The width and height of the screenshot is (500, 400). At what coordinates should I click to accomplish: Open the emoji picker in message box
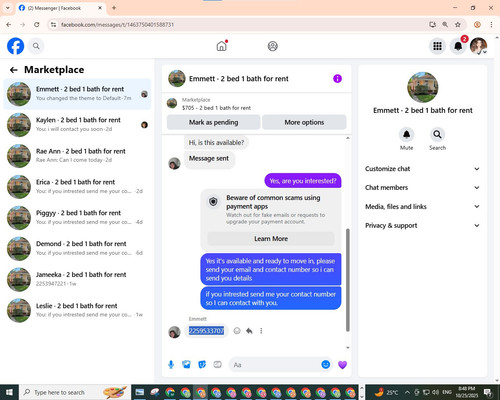[x=326, y=365]
